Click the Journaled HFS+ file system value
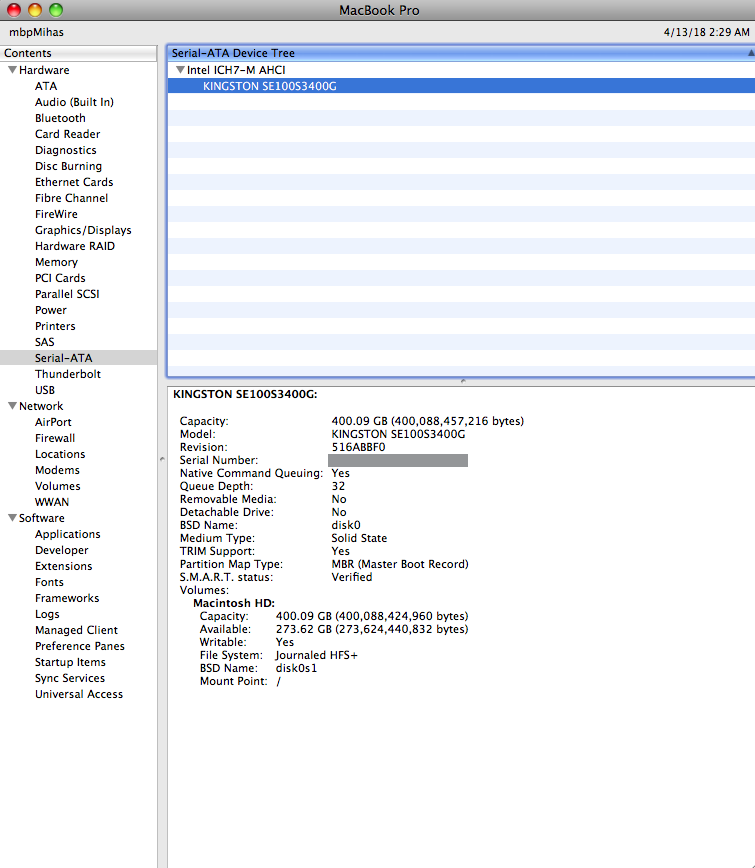 point(317,655)
